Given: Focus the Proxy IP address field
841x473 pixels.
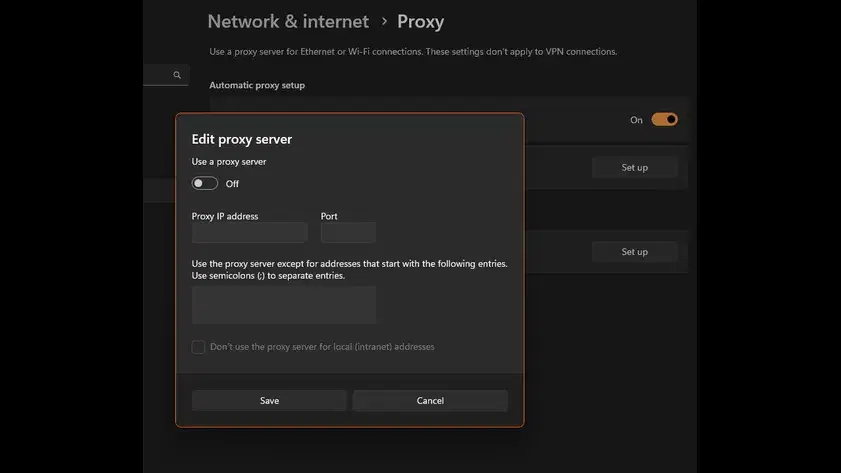Looking at the screenshot, I should (249, 233).
